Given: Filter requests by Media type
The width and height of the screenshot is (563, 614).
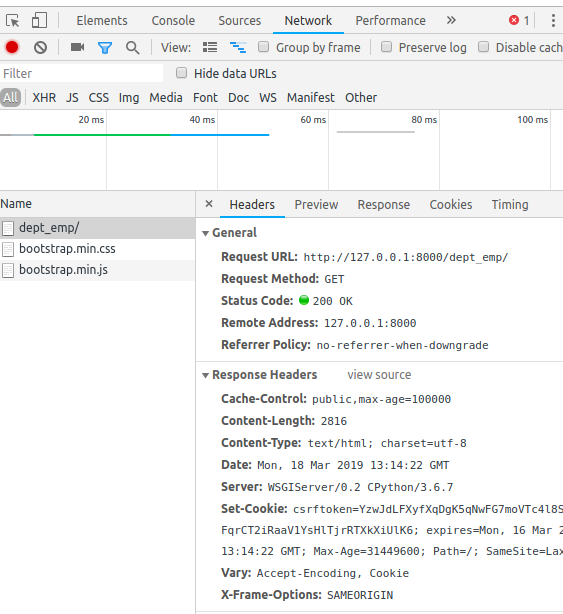Looking at the screenshot, I should [166, 98].
